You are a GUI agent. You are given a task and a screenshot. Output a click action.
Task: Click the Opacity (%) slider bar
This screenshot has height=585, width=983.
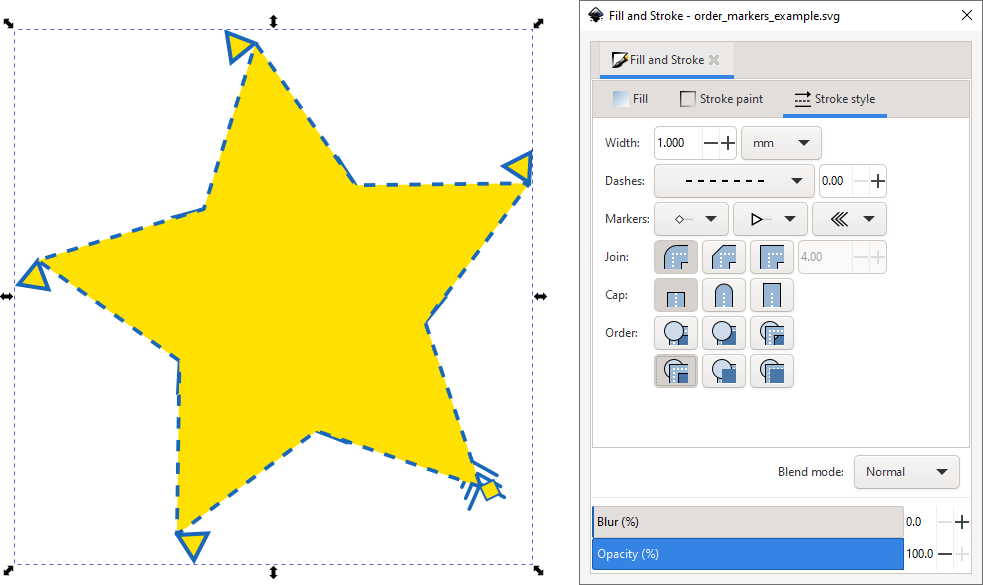tap(748, 554)
